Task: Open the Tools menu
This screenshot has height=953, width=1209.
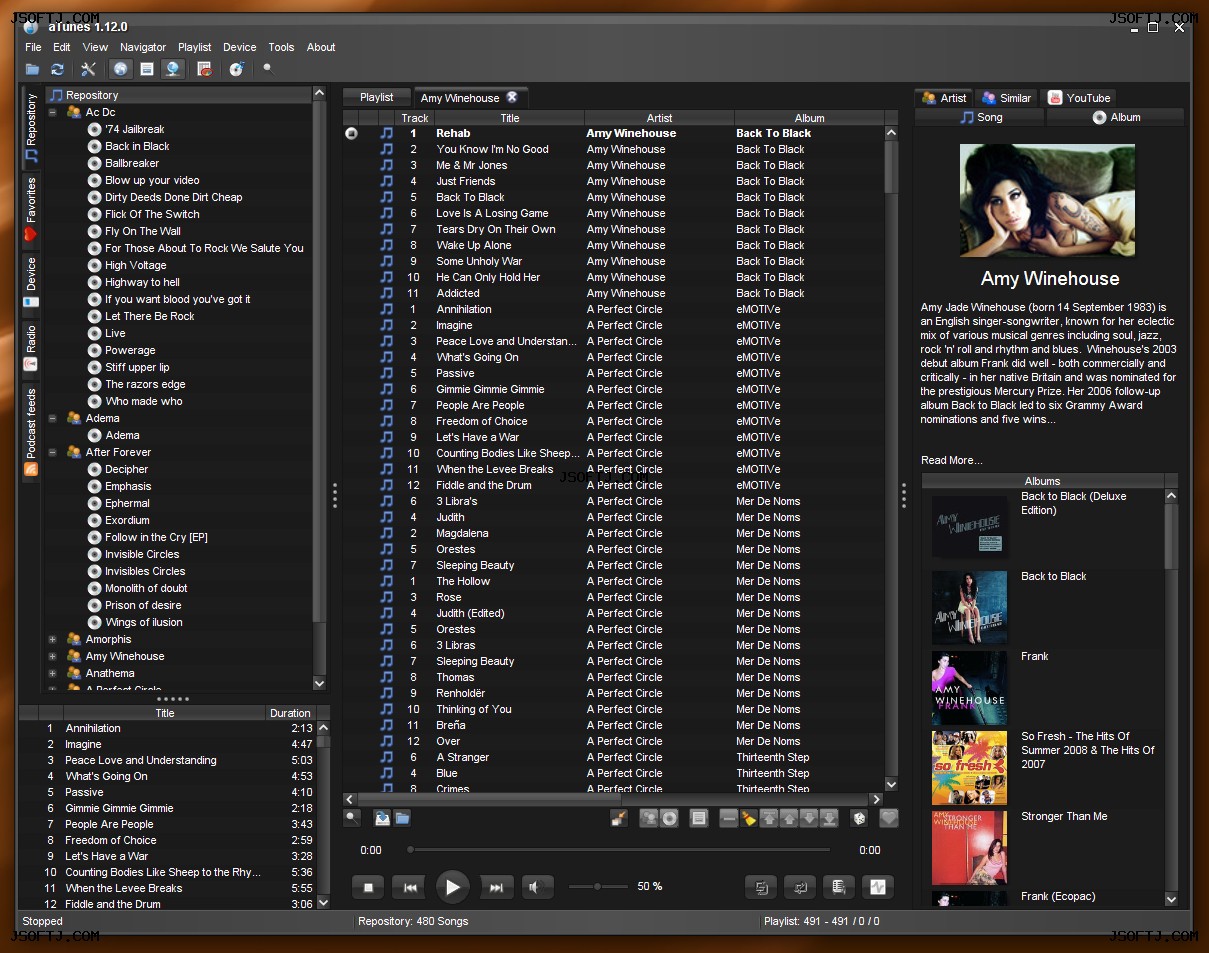Action: point(281,47)
